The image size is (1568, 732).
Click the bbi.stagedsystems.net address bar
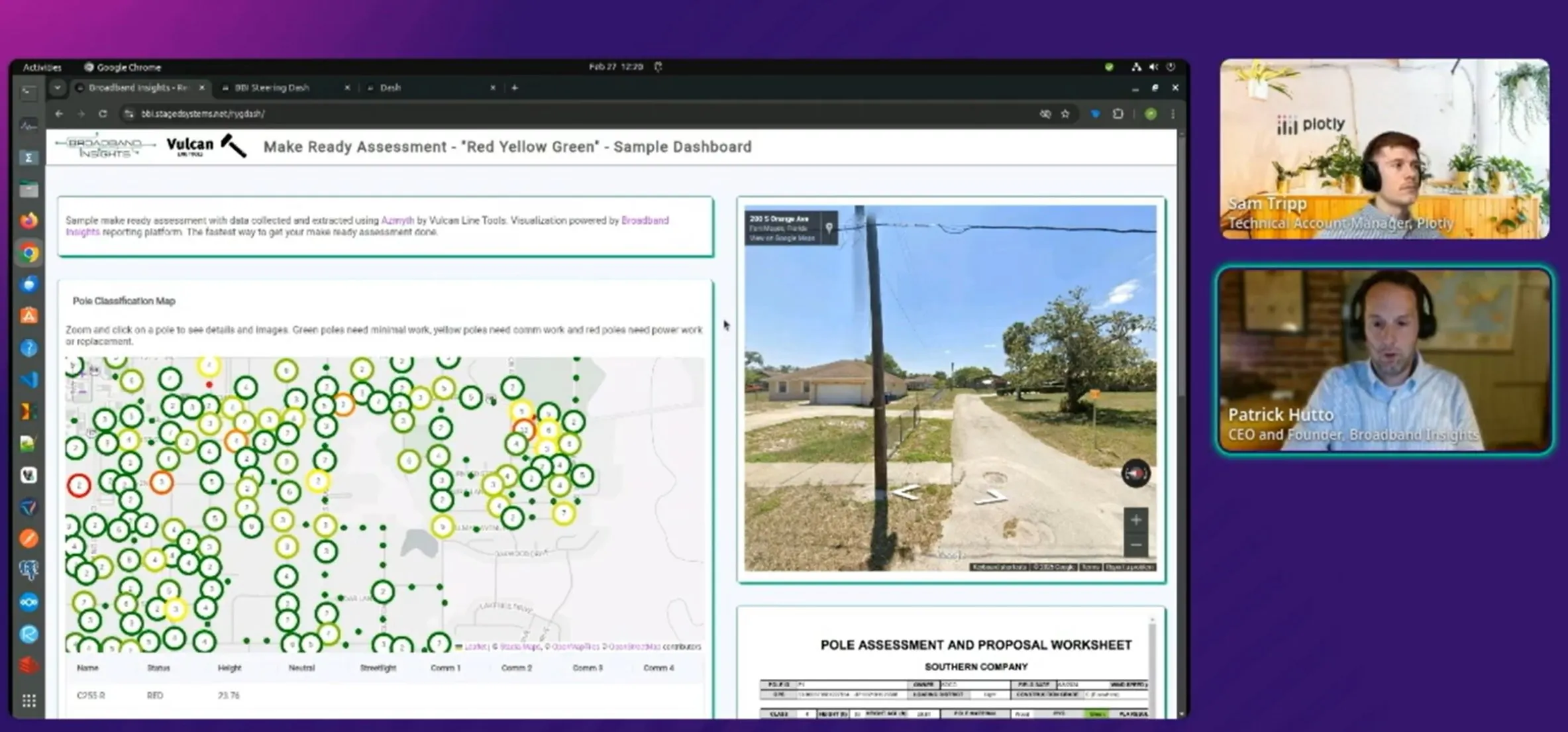coord(583,114)
